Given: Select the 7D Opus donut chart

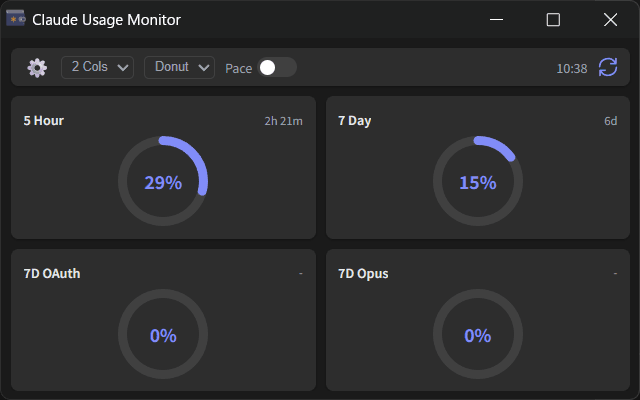Looking at the screenshot, I should [477, 335].
